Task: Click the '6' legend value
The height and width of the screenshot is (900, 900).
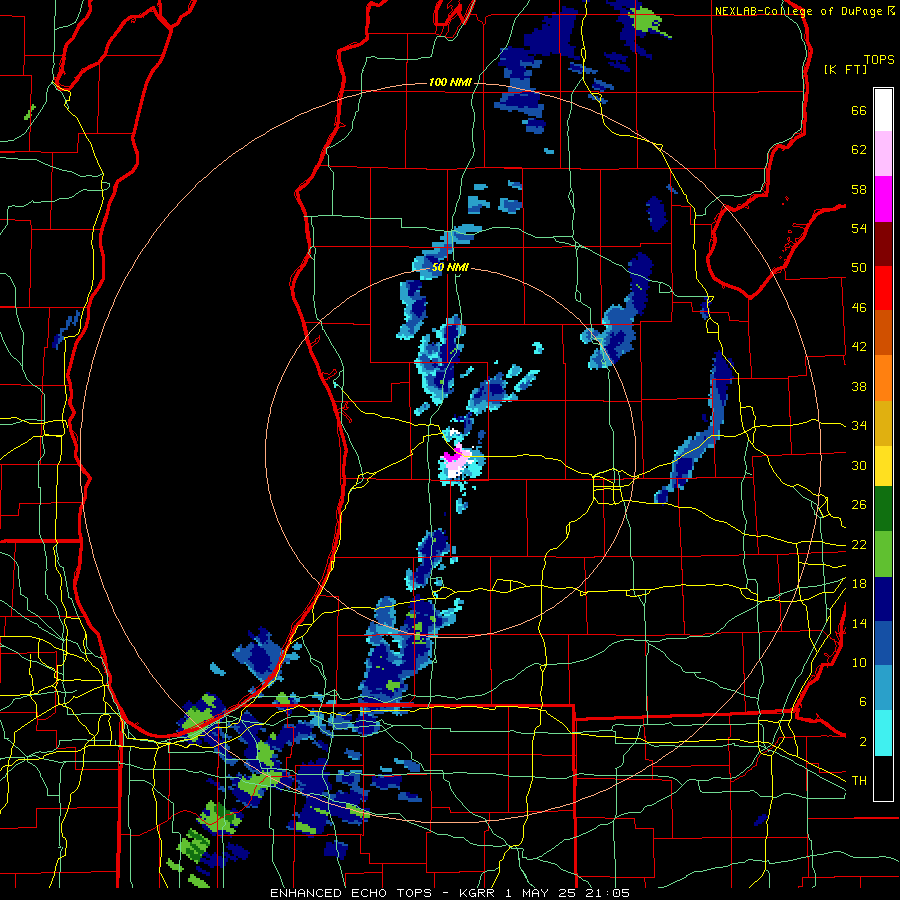Action: click(863, 702)
